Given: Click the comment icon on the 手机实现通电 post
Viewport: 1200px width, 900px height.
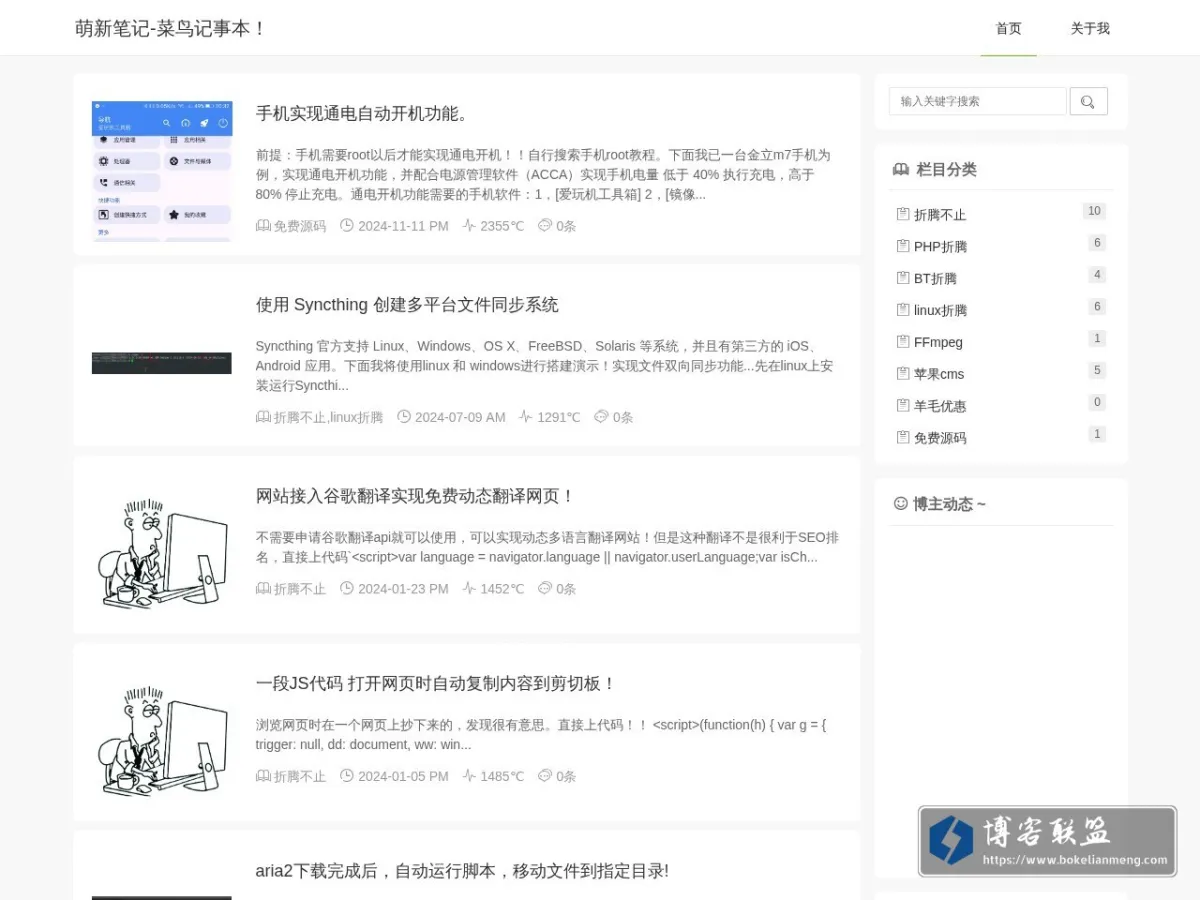Looking at the screenshot, I should coord(545,226).
